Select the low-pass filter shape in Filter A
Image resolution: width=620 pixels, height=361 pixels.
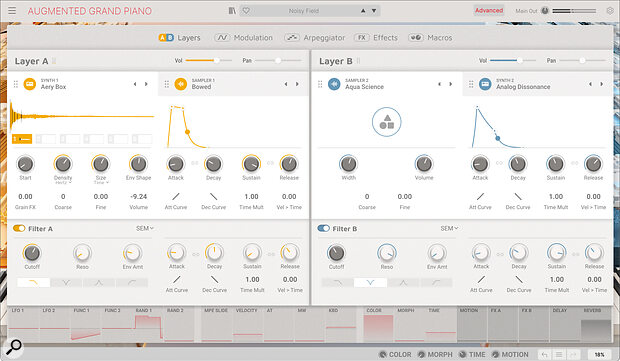click(x=33, y=282)
